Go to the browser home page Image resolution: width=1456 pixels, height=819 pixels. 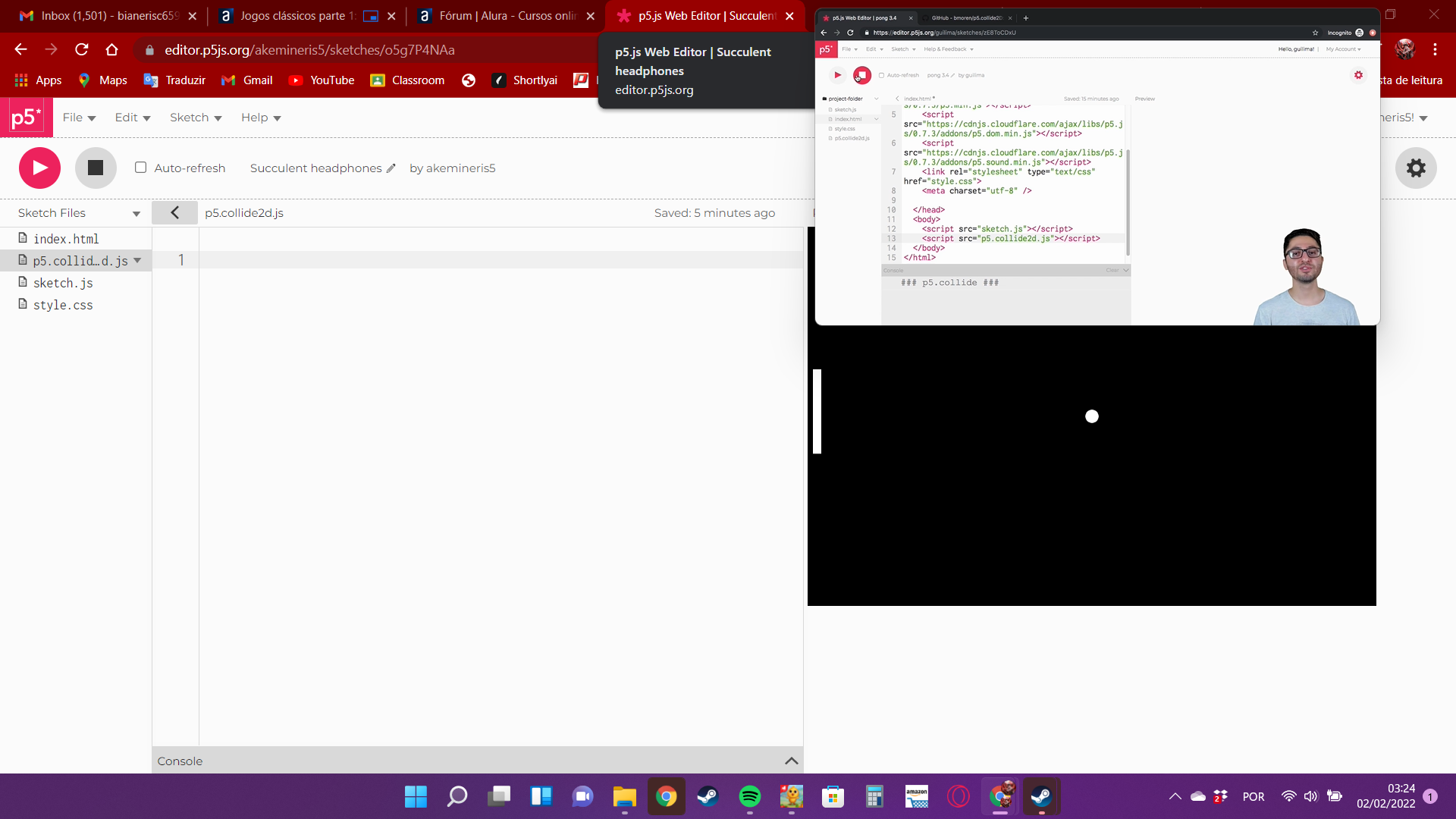pyautogui.click(x=111, y=49)
